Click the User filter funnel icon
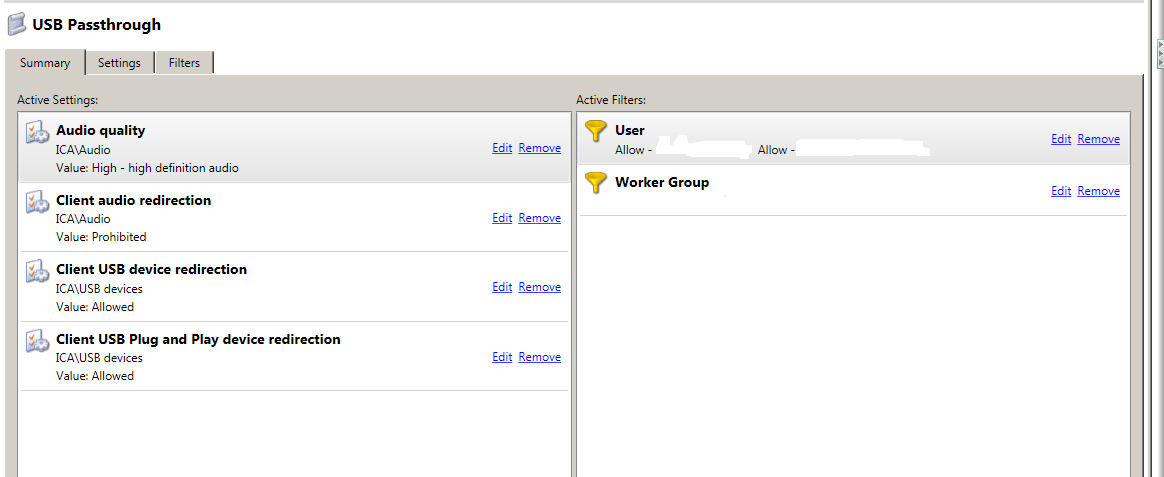This screenshot has height=477, width=1164. tap(596, 131)
